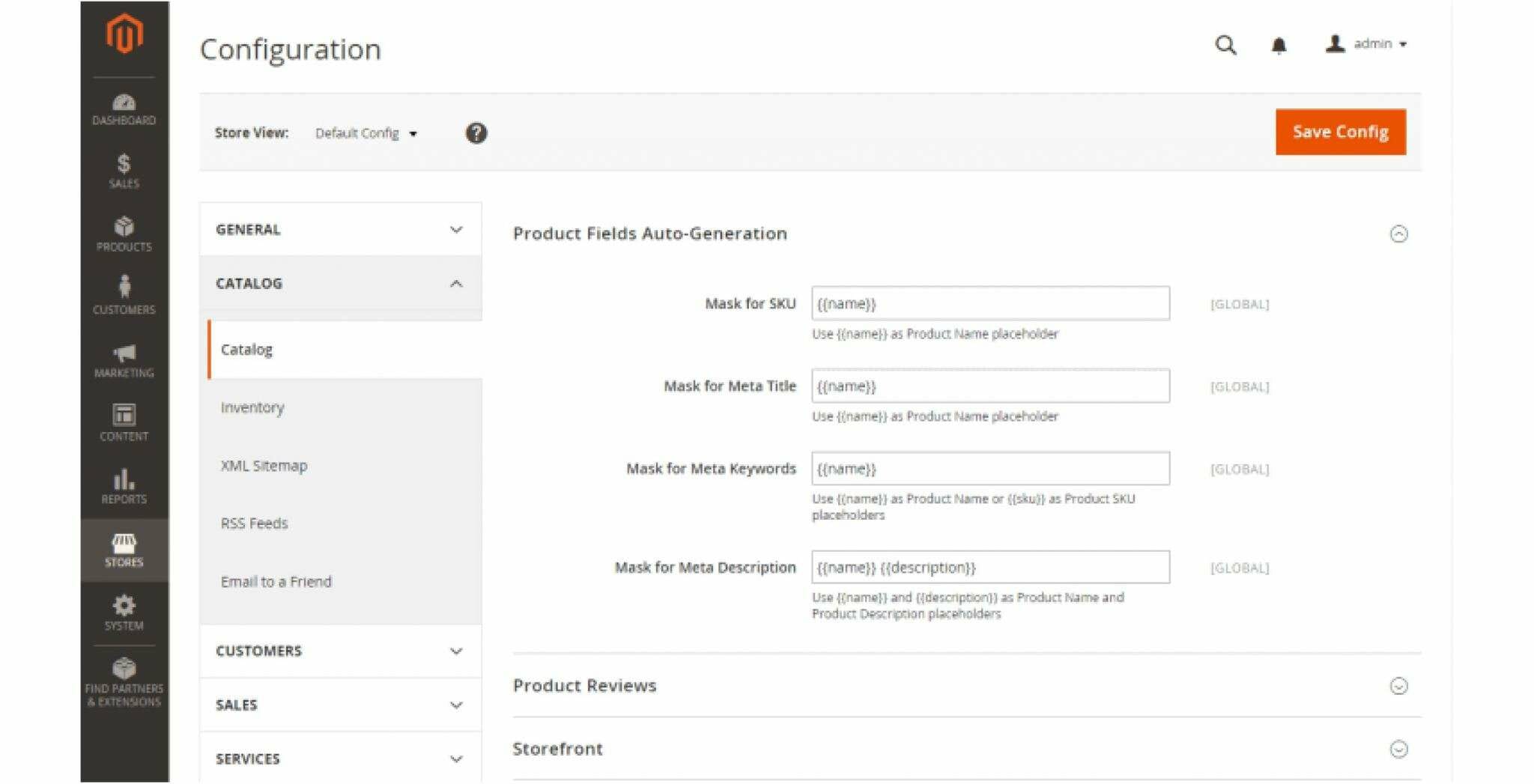Open the Dashboard sidebar icon
The height and width of the screenshot is (784, 1534).
click(x=124, y=109)
